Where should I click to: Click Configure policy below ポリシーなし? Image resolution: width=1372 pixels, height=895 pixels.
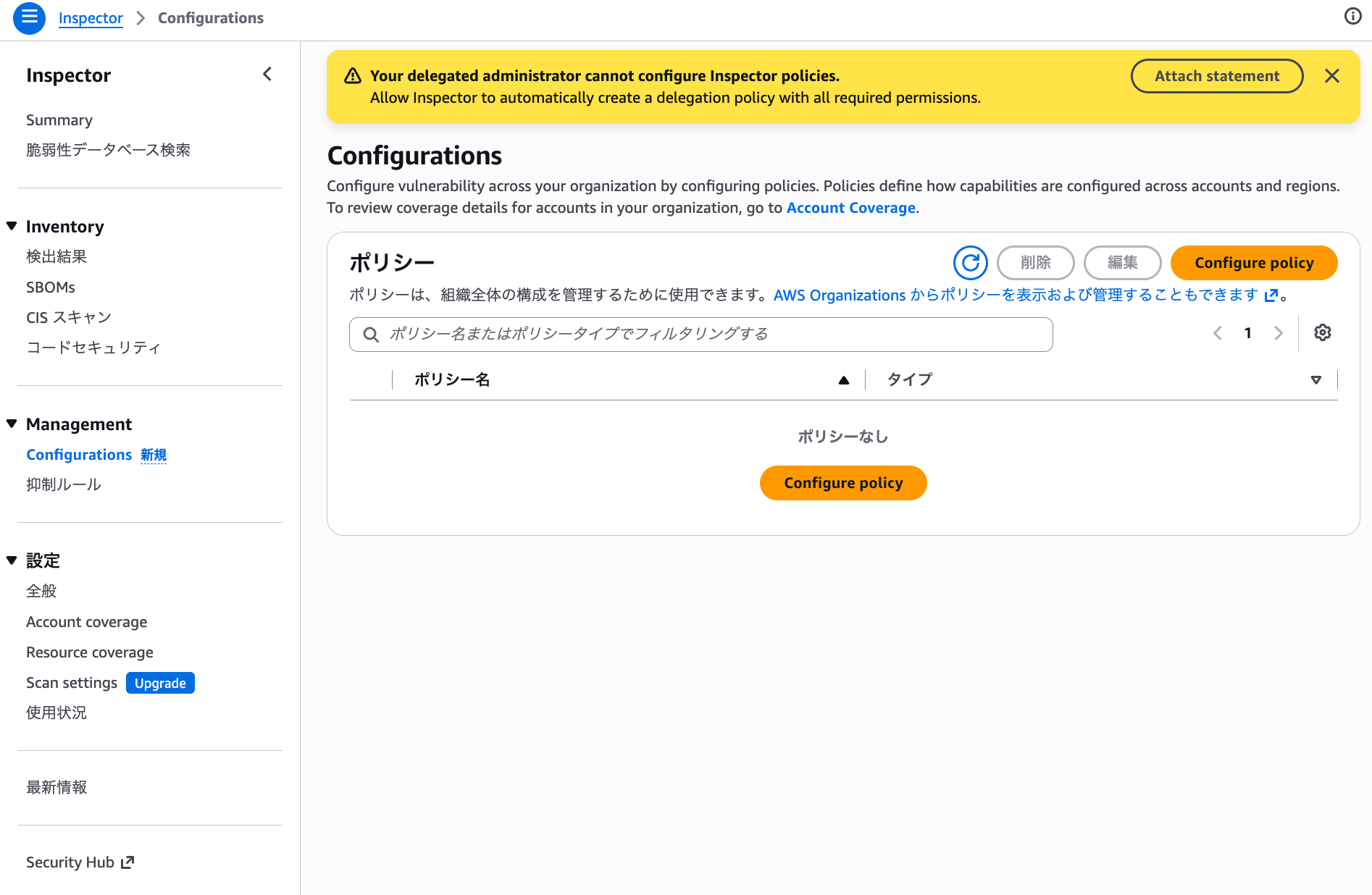click(x=843, y=483)
